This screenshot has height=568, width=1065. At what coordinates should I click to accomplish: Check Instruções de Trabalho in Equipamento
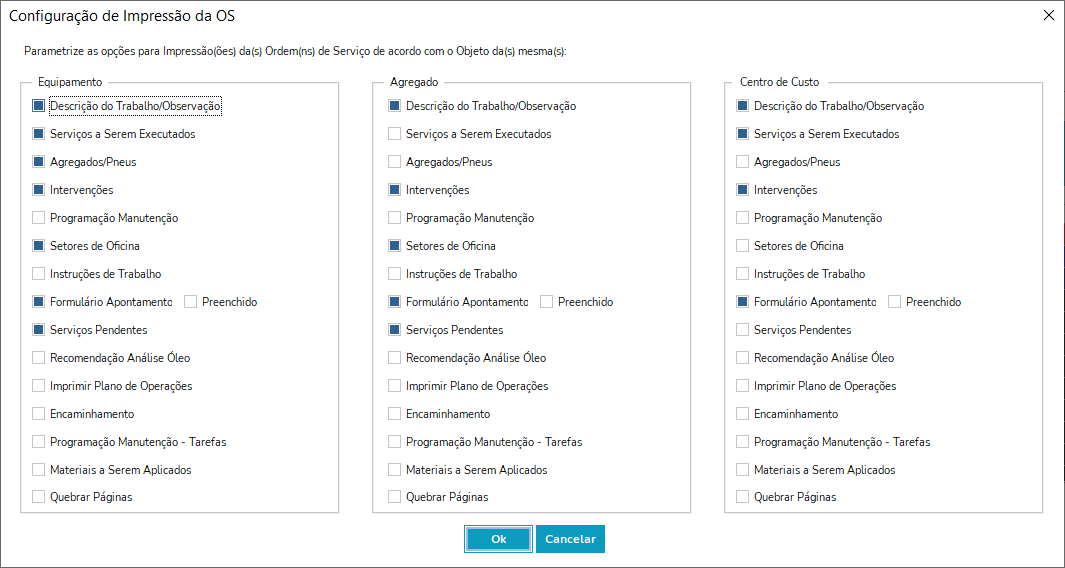39,274
